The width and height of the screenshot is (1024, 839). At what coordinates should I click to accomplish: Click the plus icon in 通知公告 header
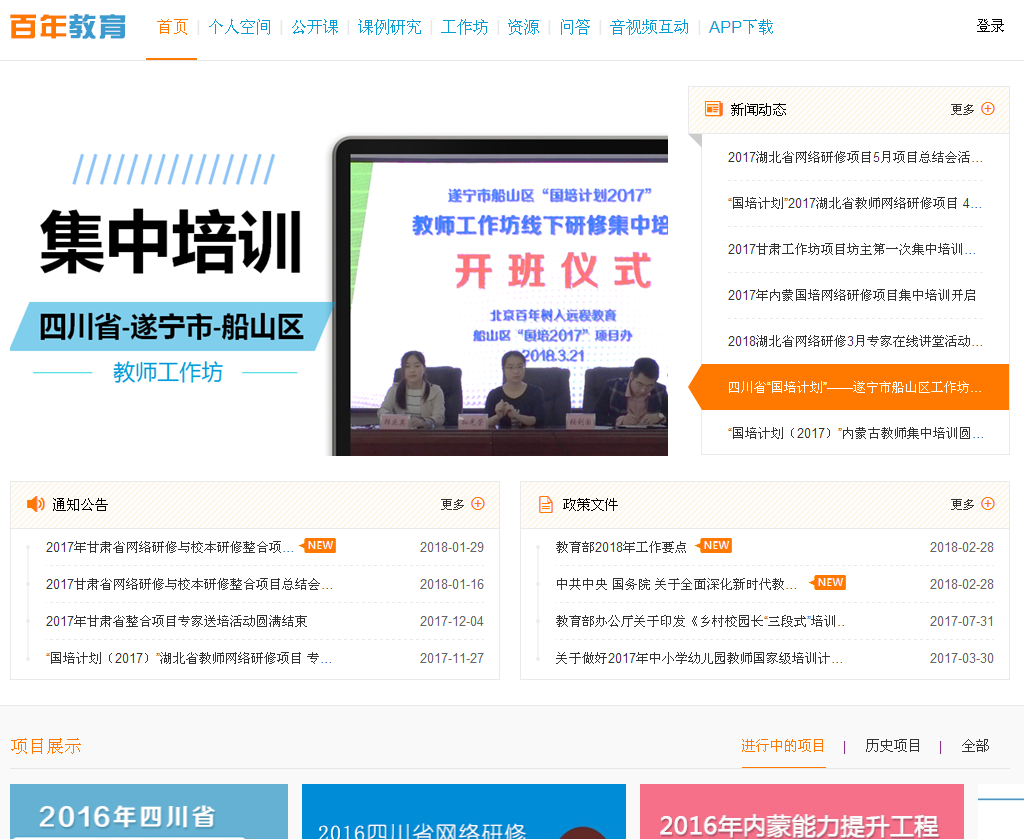pos(478,504)
